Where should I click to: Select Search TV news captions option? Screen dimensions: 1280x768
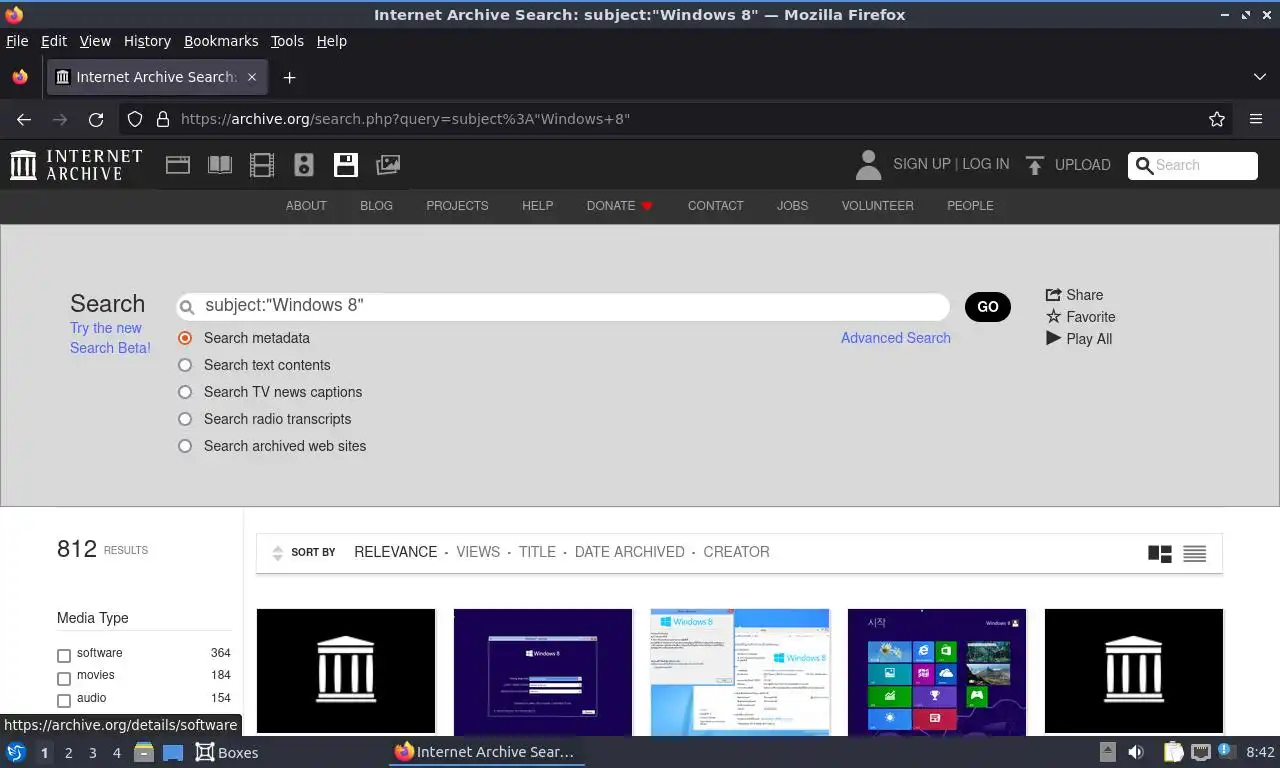tap(185, 392)
